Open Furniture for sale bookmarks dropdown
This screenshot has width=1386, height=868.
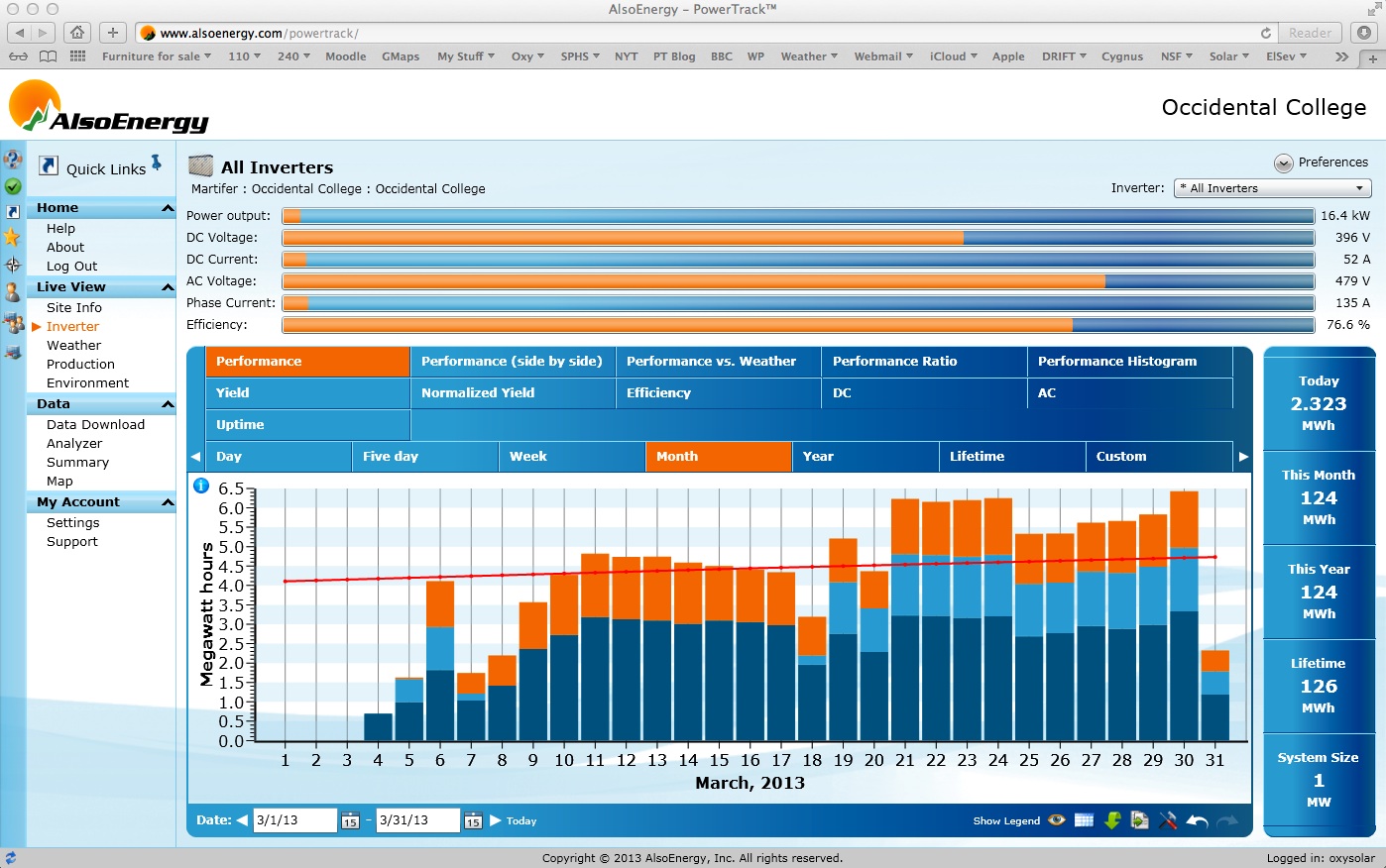tap(157, 56)
